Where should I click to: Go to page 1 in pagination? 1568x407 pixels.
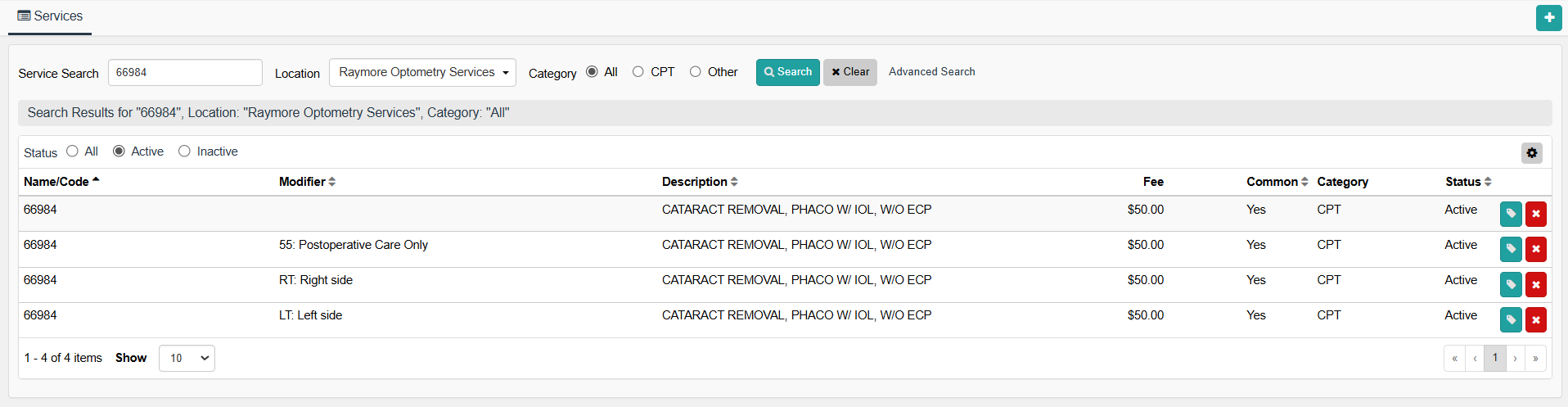[x=1494, y=358]
